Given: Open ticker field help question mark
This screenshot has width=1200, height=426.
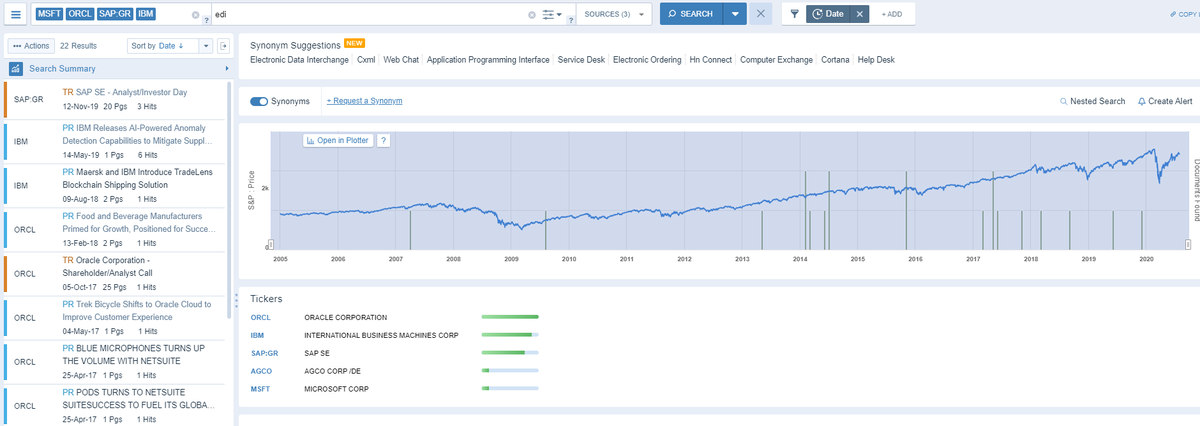Looking at the screenshot, I should (x=206, y=20).
